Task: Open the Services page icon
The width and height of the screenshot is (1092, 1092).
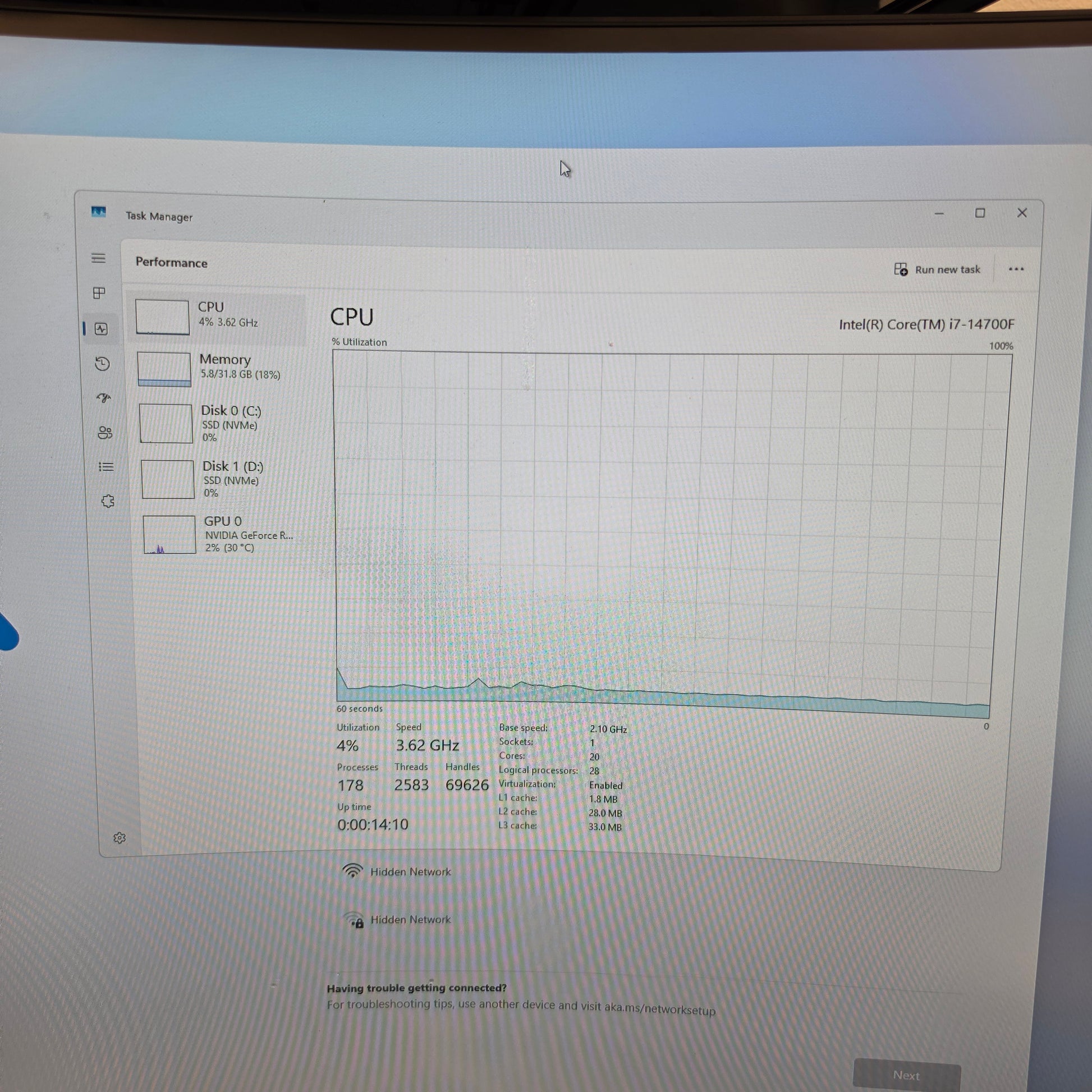Action: click(107, 501)
